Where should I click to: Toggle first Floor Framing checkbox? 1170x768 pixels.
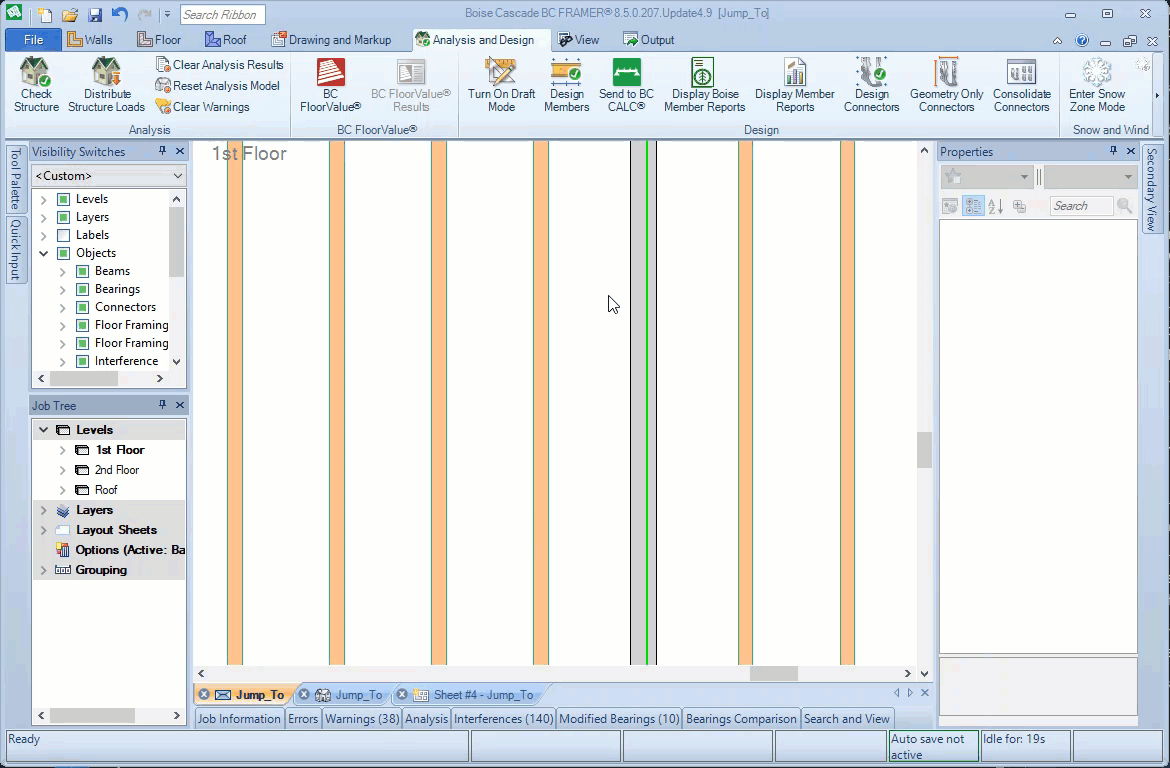[x=83, y=325]
